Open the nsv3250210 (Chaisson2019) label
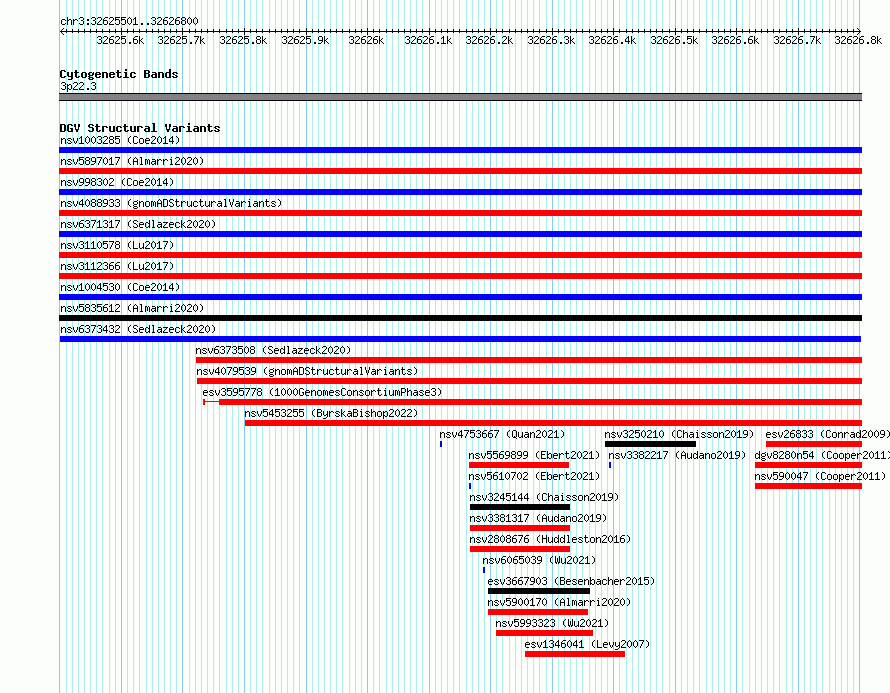This screenshot has width=890, height=693. (679, 434)
